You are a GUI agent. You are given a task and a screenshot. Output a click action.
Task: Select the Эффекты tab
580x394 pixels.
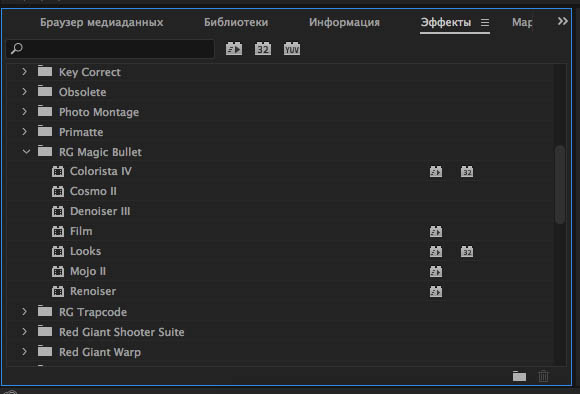coord(446,22)
